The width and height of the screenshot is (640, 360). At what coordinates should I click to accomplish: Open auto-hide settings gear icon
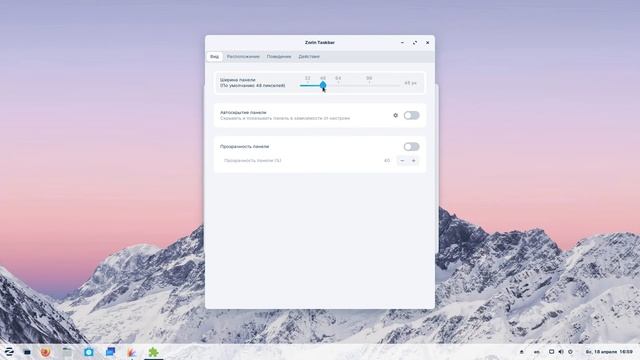pyautogui.click(x=396, y=116)
